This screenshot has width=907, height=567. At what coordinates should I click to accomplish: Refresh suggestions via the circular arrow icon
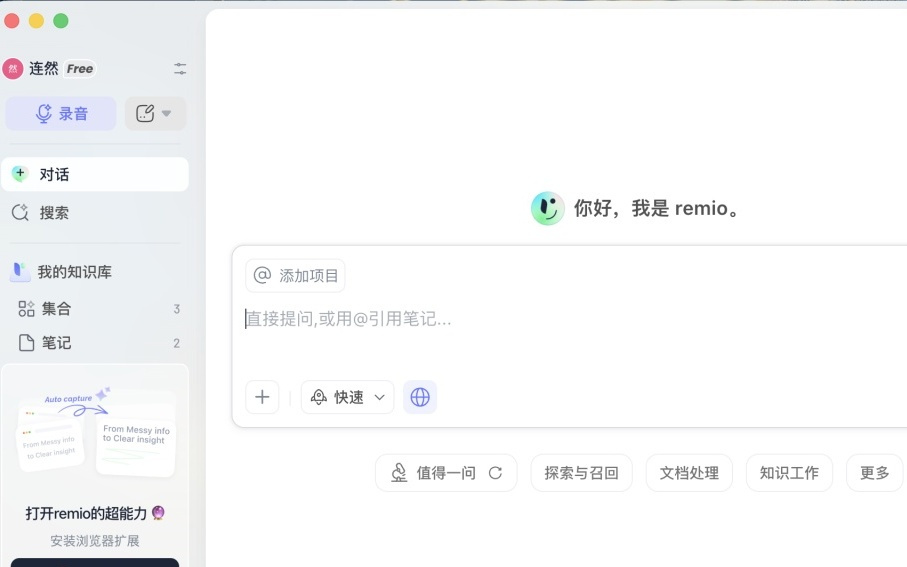coord(495,473)
